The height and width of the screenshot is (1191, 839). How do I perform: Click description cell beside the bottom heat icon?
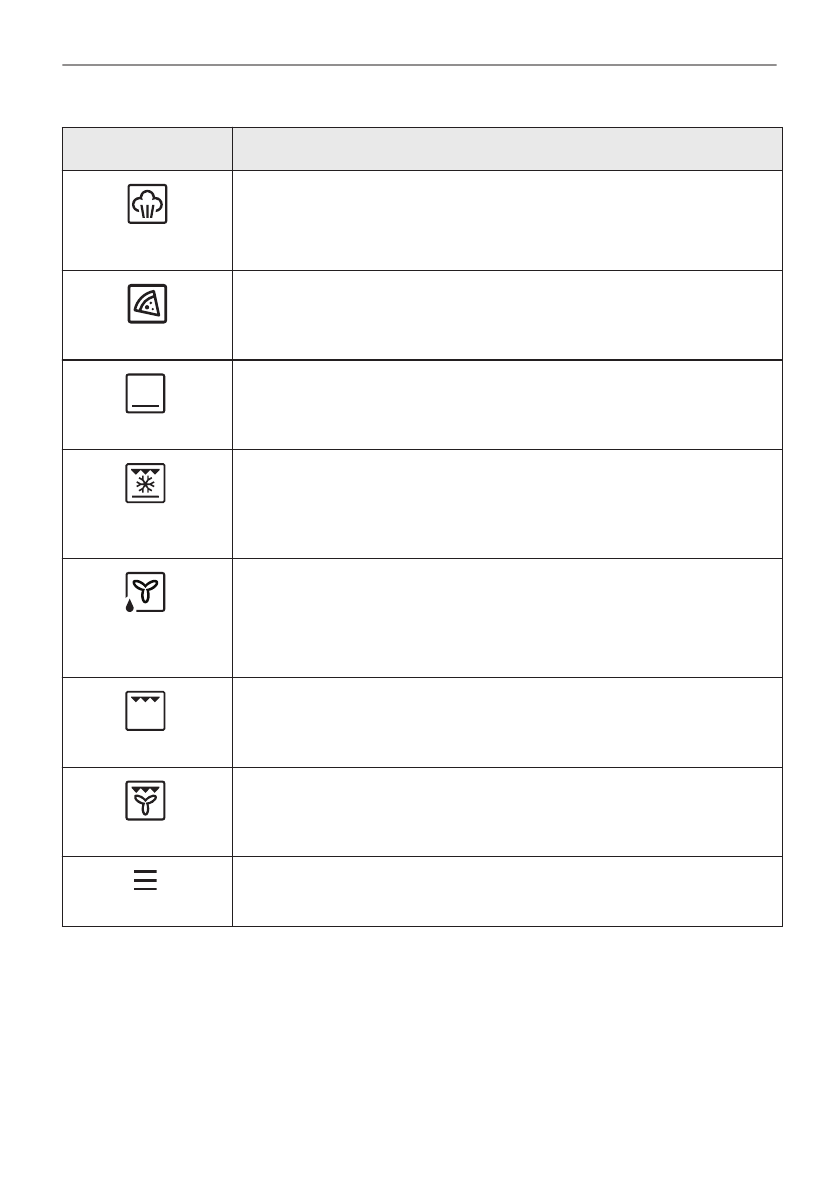507,404
